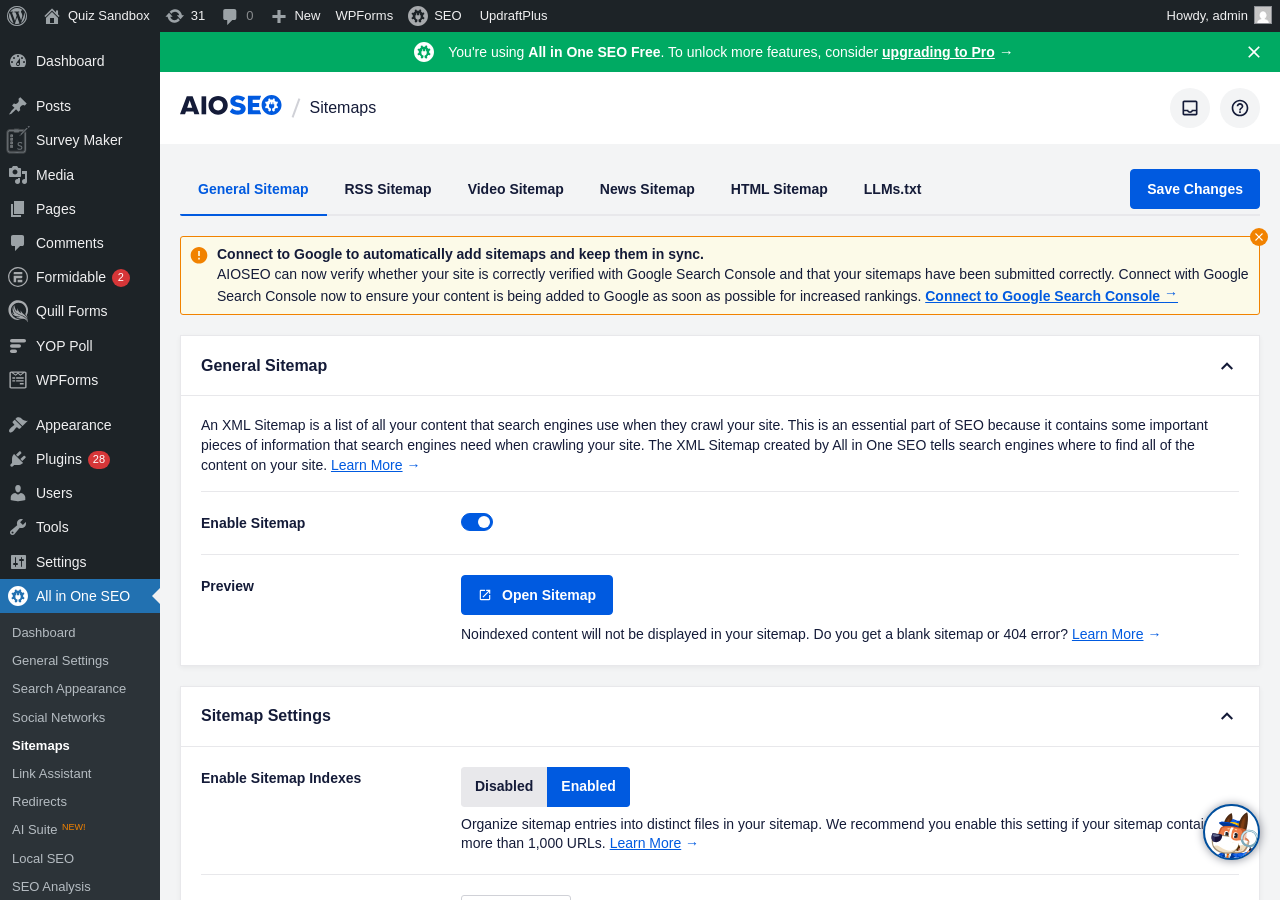This screenshot has height=900, width=1280.
Task: Click the Media icon in sidebar
Action: [18, 175]
